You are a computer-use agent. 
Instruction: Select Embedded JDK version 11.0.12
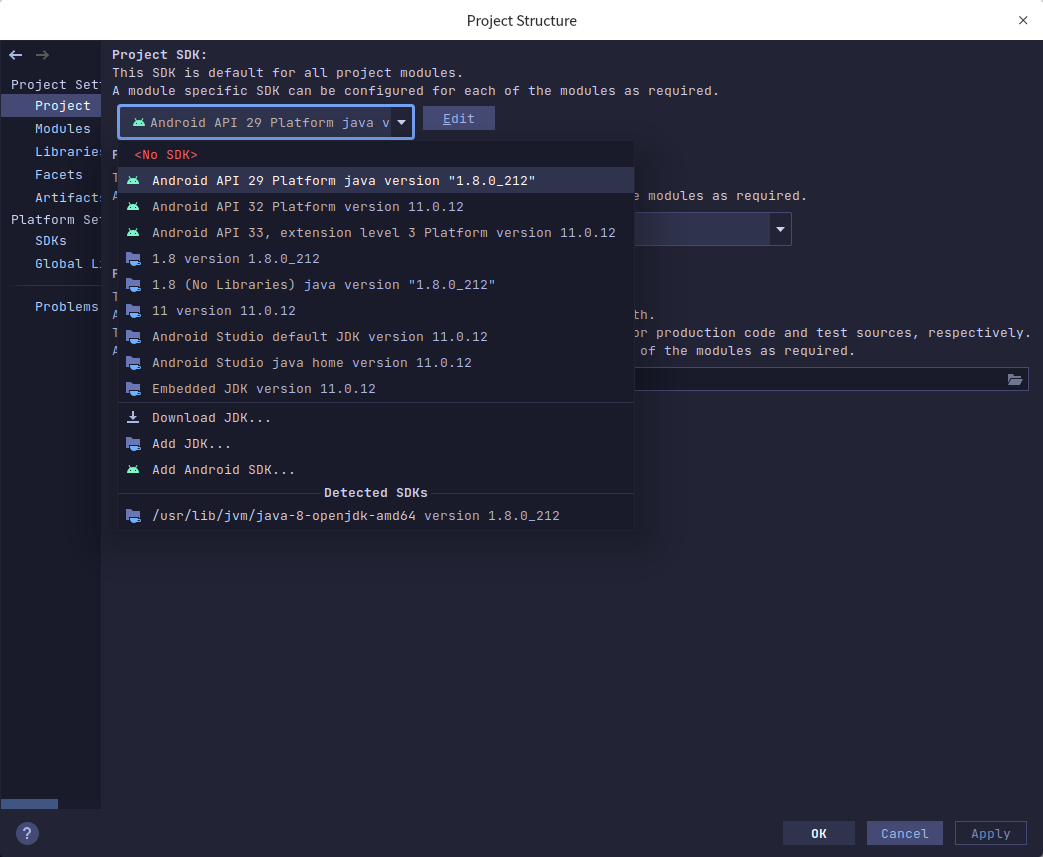click(376, 389)
